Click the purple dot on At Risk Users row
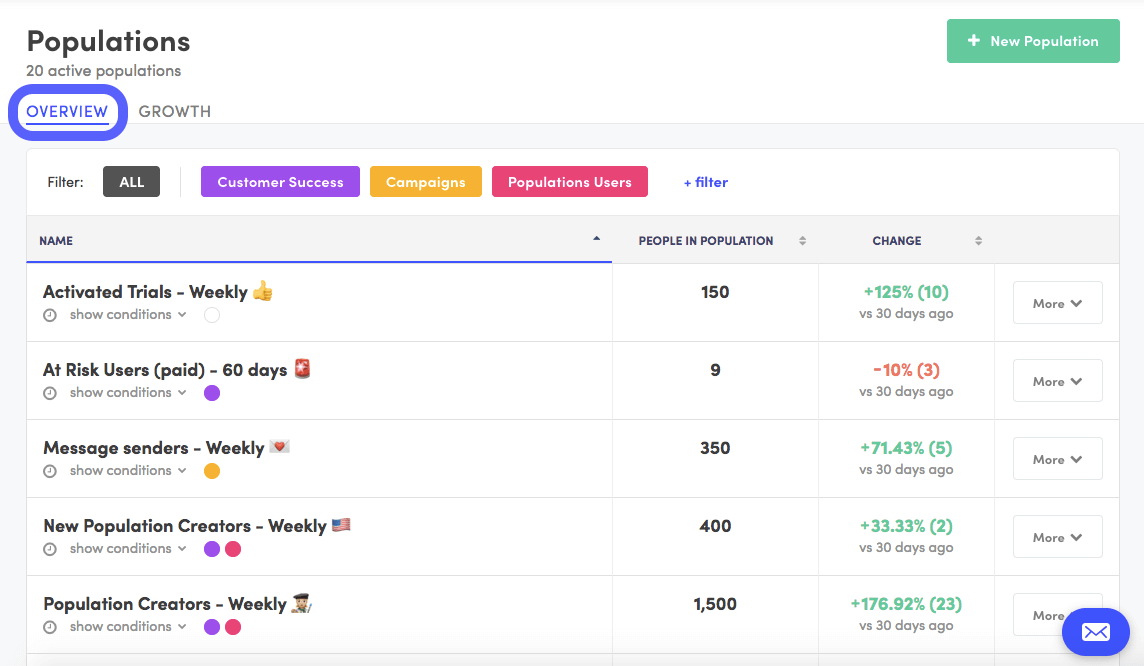Viewport: 1144px width, 666px height. pyautogui.click(x=211, y=393)
